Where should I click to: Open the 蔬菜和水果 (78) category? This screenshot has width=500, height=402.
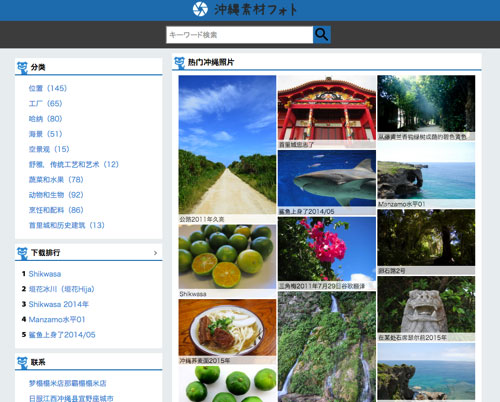[x=56, y=180]
